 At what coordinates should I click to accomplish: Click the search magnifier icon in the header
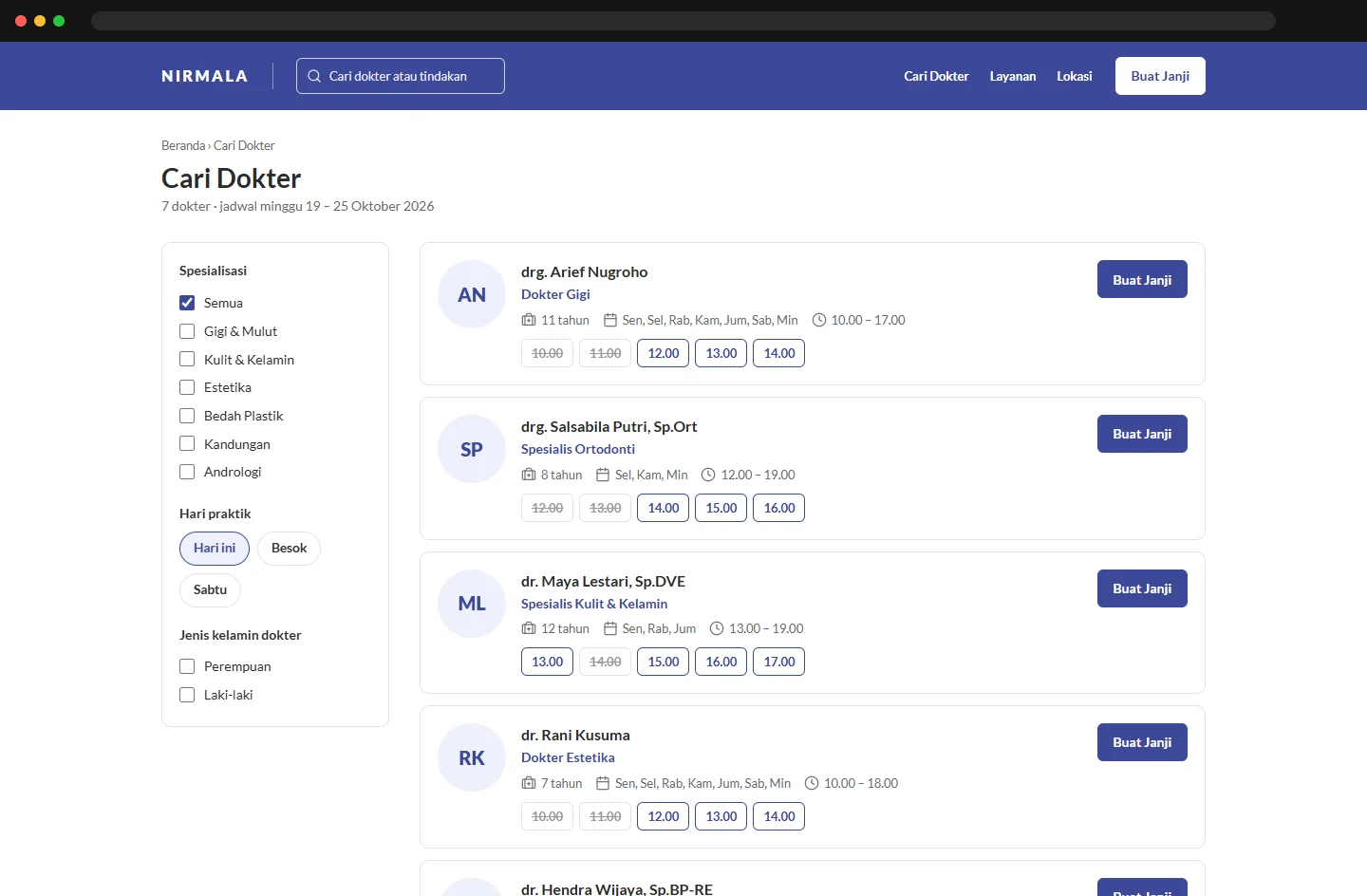coord(314,76)
